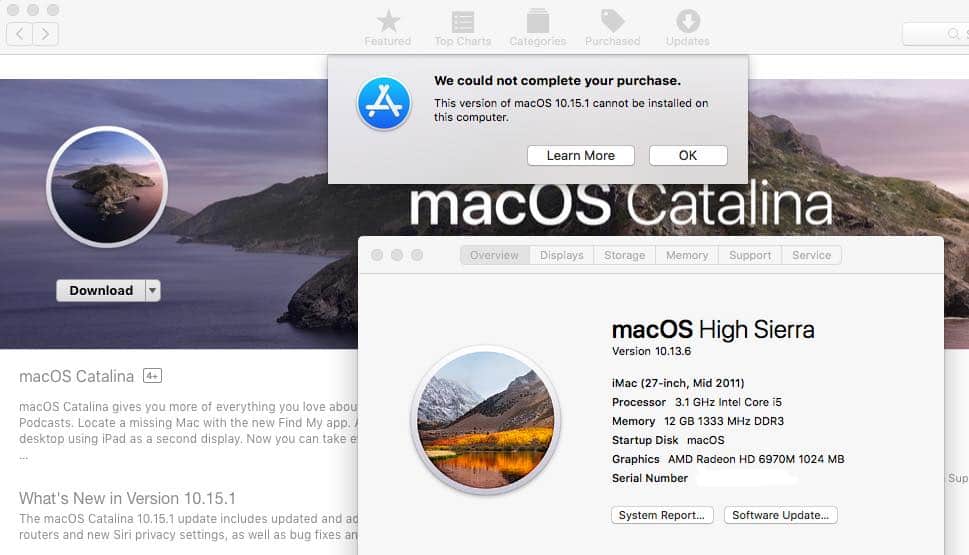Click the 'Version 10.13.6' text
Viewport: 969px width, 555px height.
point(651,351)
